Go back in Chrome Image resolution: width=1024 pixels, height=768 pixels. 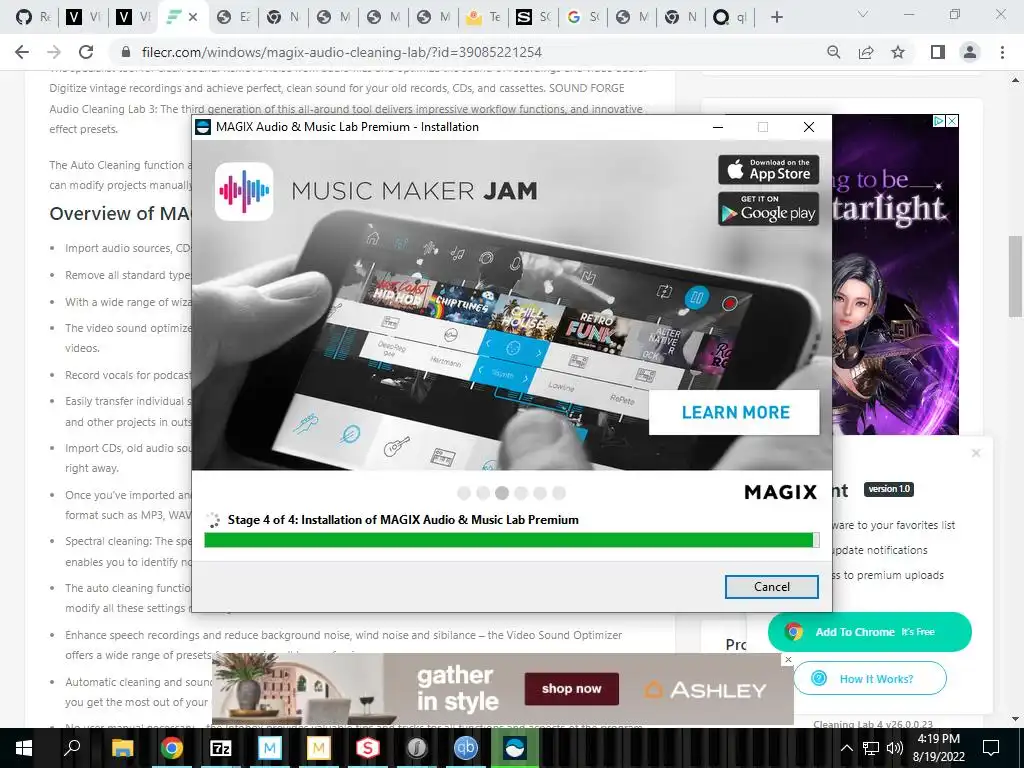click(22, 52)
